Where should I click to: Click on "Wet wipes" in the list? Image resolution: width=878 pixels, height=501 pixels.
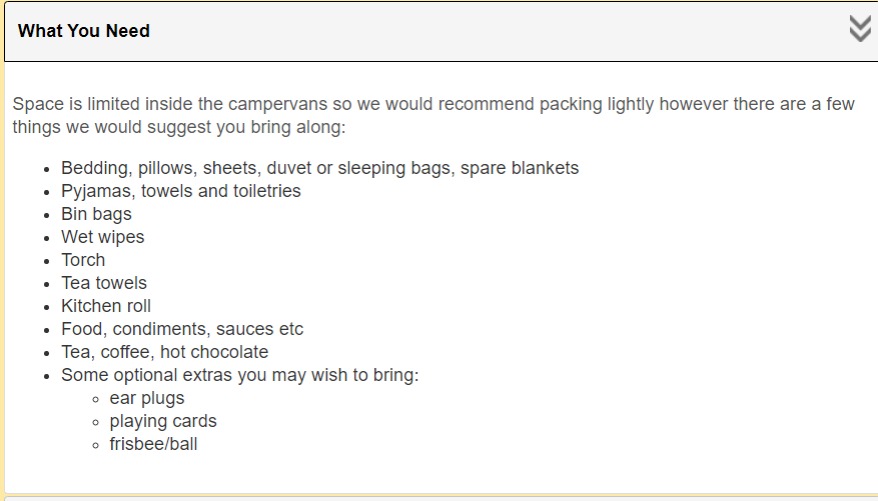(x=103, y=237)
